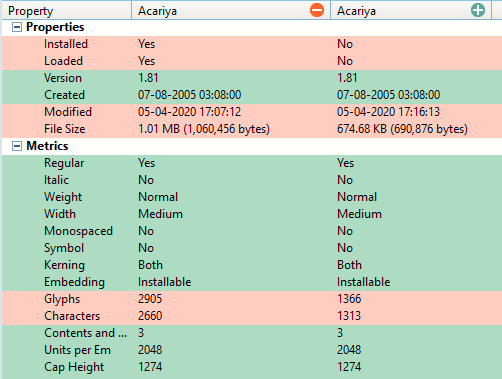Screen dimensions: 502x379
Task: Select the Version row
Action: click(x=252, y=78)
